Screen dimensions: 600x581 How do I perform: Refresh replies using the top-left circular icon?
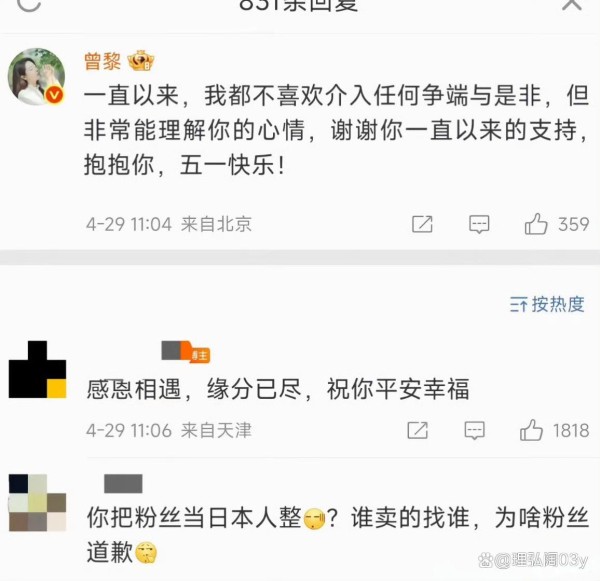tap(29, 3)
